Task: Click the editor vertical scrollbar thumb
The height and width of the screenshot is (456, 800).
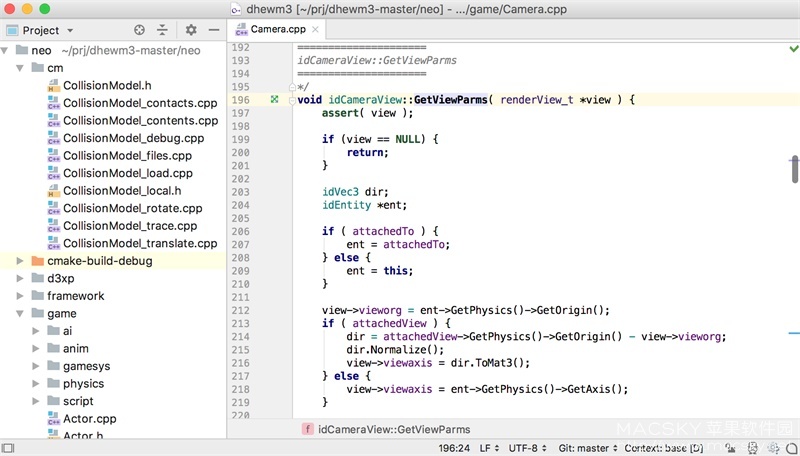Action: pos(795,169)
